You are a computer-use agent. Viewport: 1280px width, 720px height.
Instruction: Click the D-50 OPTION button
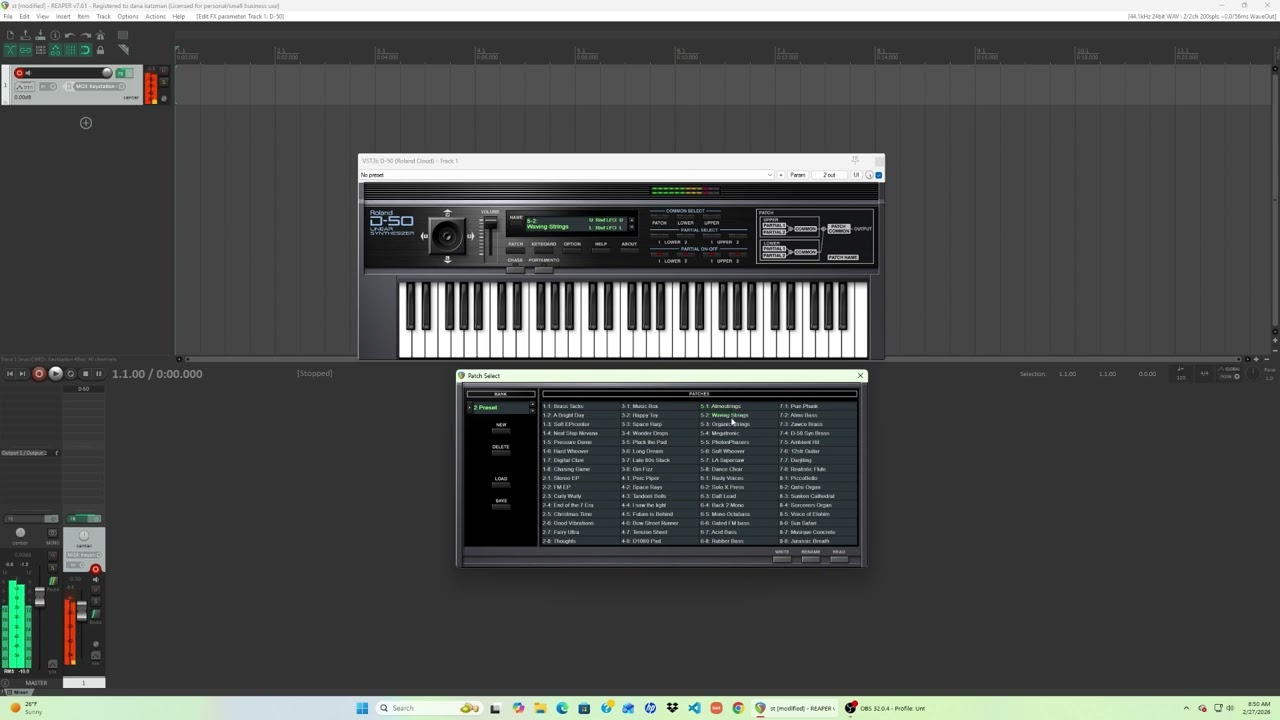coord(572,250)
